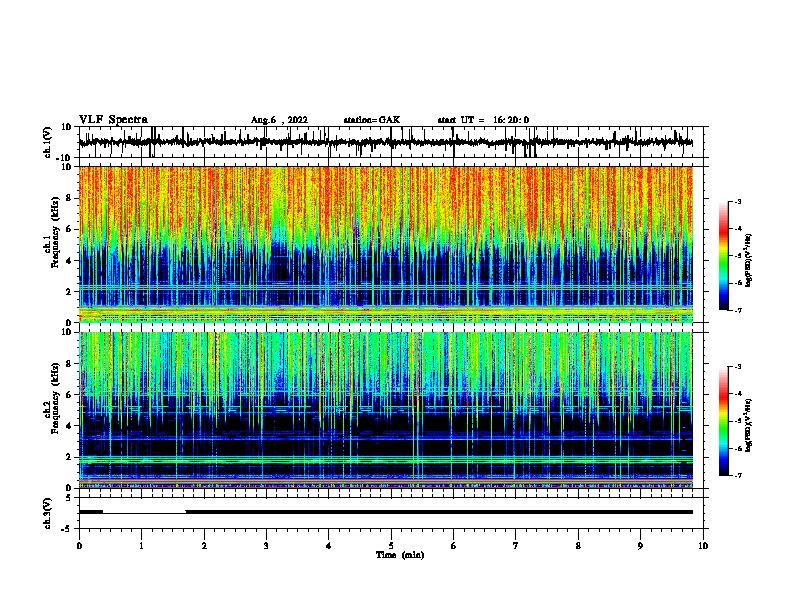
Task: Select the date text "Aug.6 , 2022"
Action: tap(279, 120)
